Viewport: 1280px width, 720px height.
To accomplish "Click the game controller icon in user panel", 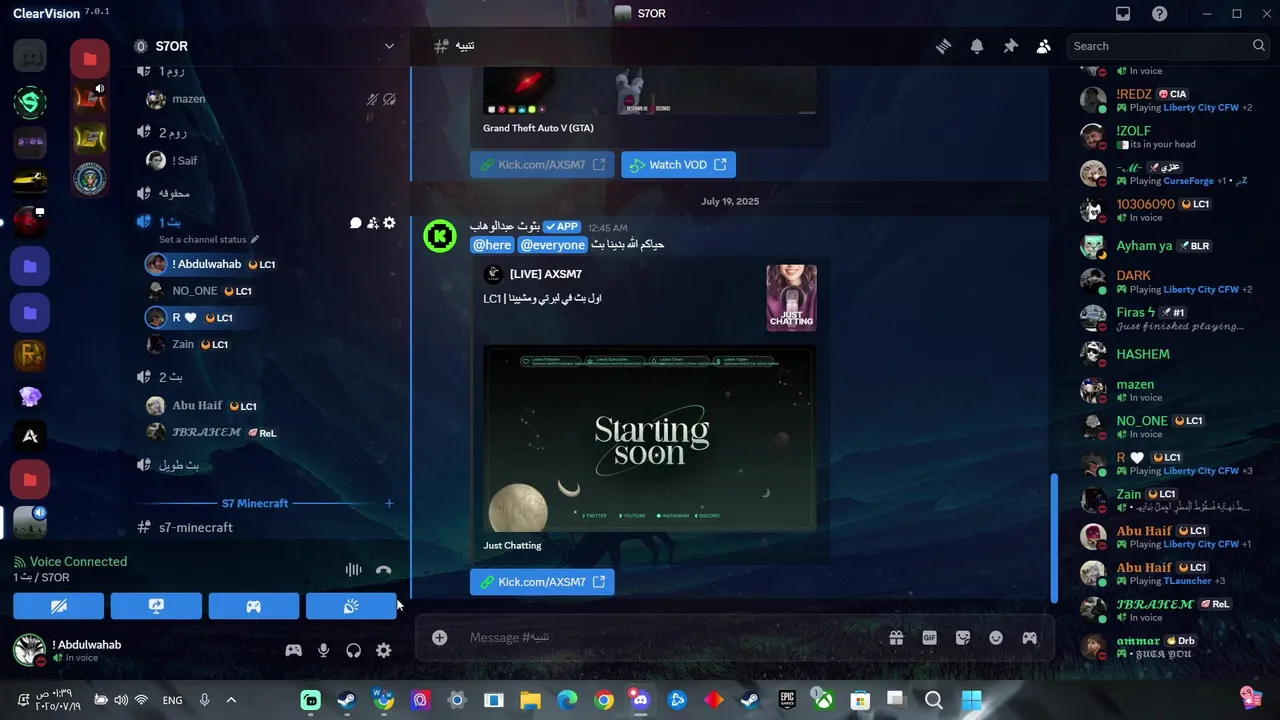I will [x=293, y=650].
